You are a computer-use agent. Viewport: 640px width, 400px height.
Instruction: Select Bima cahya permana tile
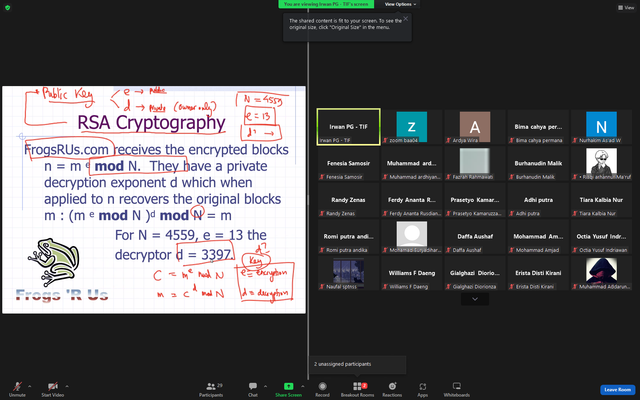(x=538, y=127)
